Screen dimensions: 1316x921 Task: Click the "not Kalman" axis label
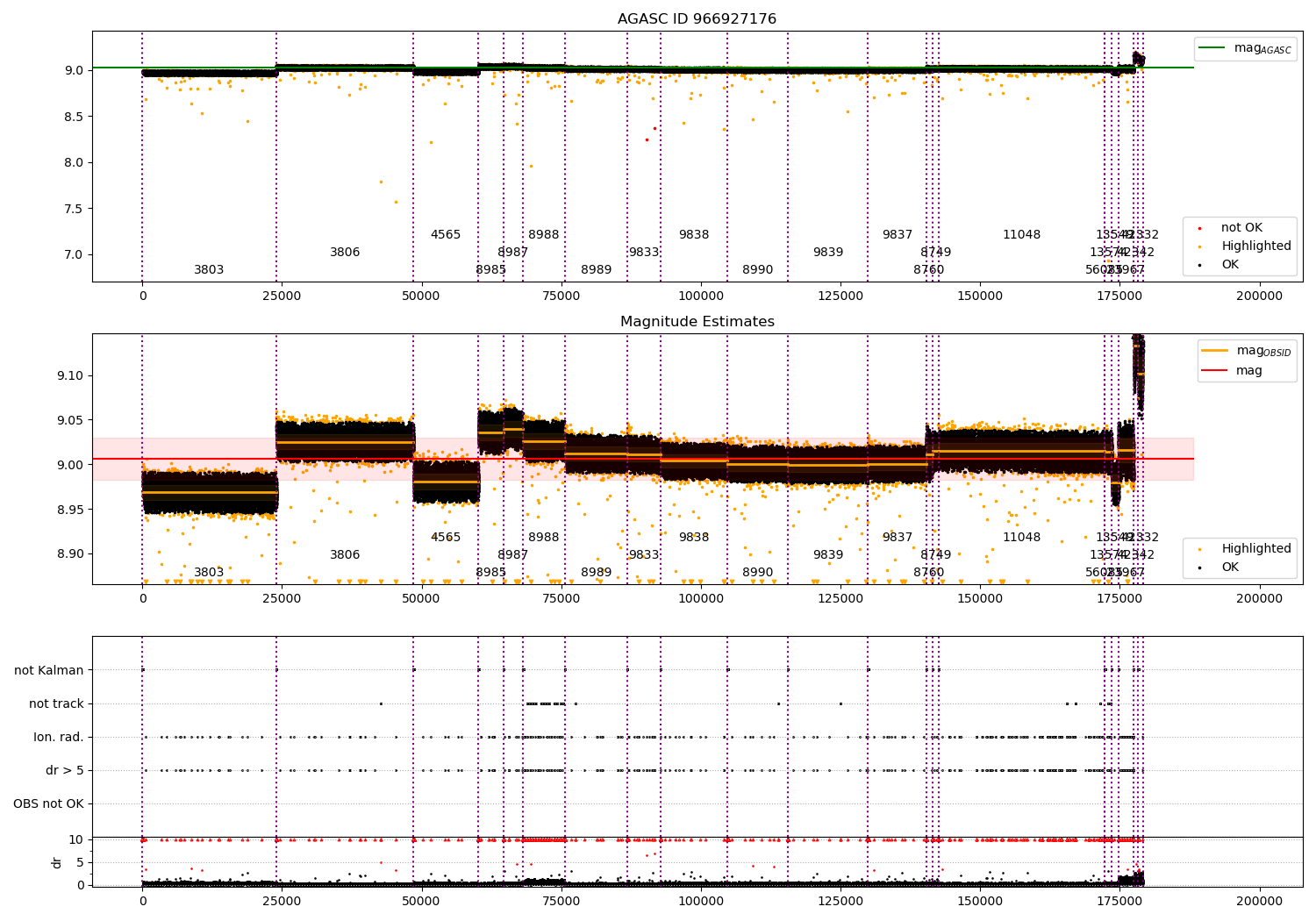click(x=49, y=670)
